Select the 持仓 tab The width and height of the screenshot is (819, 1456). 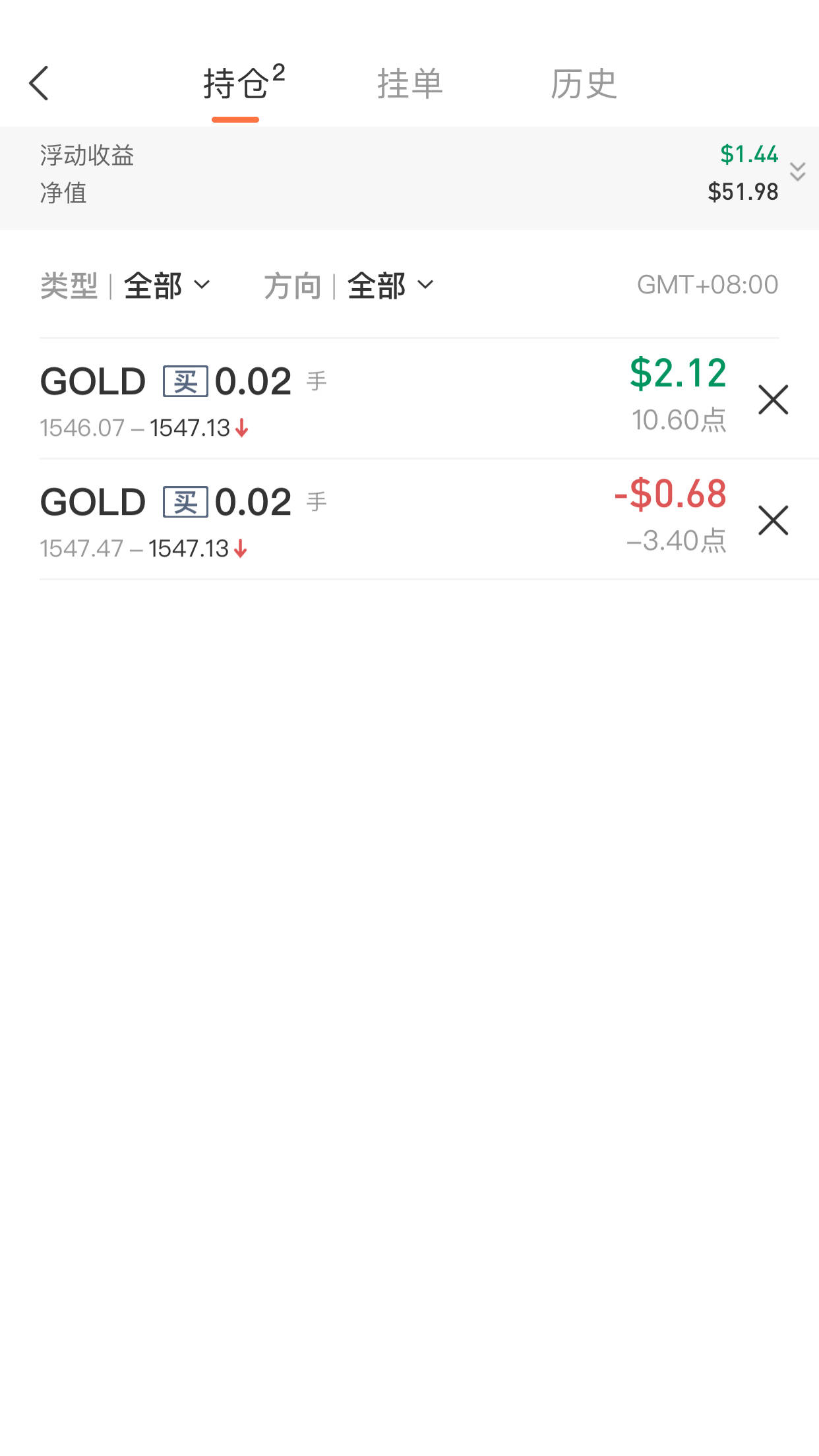point(236,84)
